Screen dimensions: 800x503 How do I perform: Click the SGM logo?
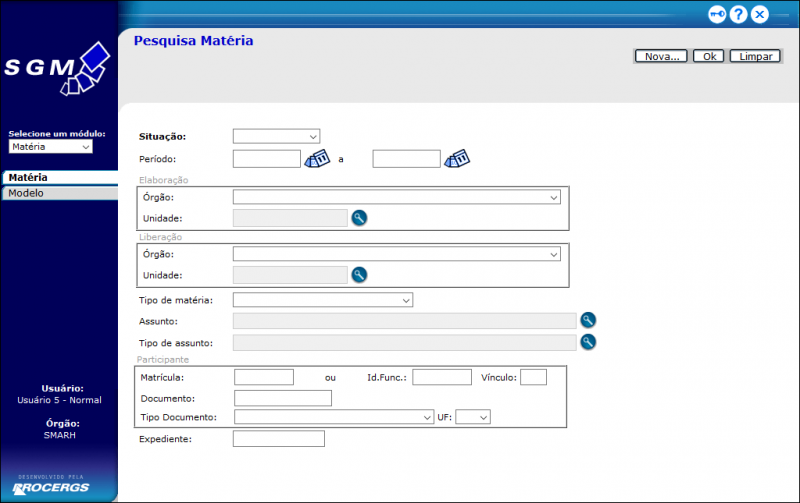pyautogui.click(x=57, y=68)
